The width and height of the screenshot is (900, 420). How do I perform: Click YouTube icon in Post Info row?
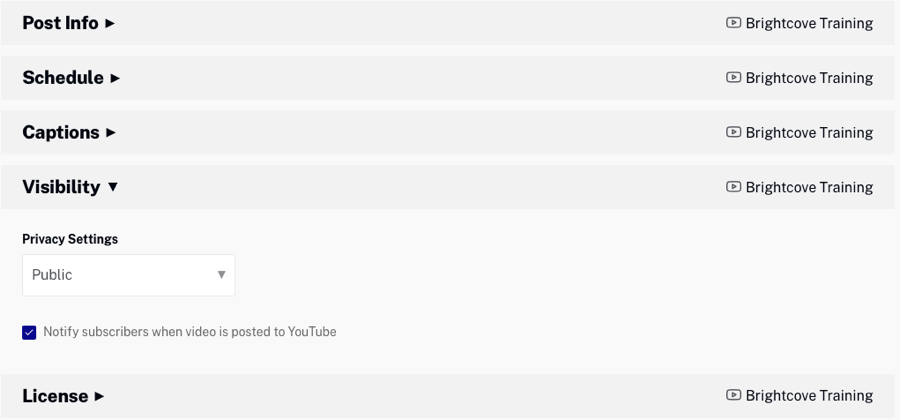pos(733,23)
